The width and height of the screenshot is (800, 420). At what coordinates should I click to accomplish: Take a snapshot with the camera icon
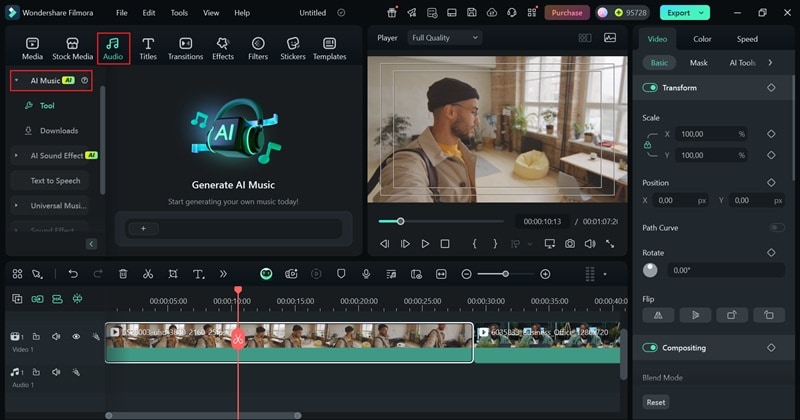tap(570, 244)
